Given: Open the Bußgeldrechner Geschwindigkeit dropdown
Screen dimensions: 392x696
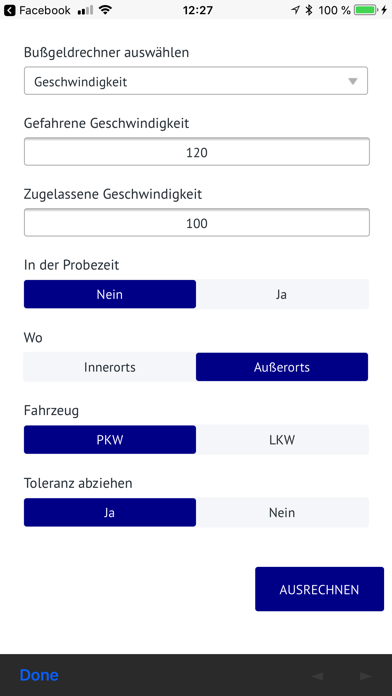Looking at the screenshot, I should 196,81.
